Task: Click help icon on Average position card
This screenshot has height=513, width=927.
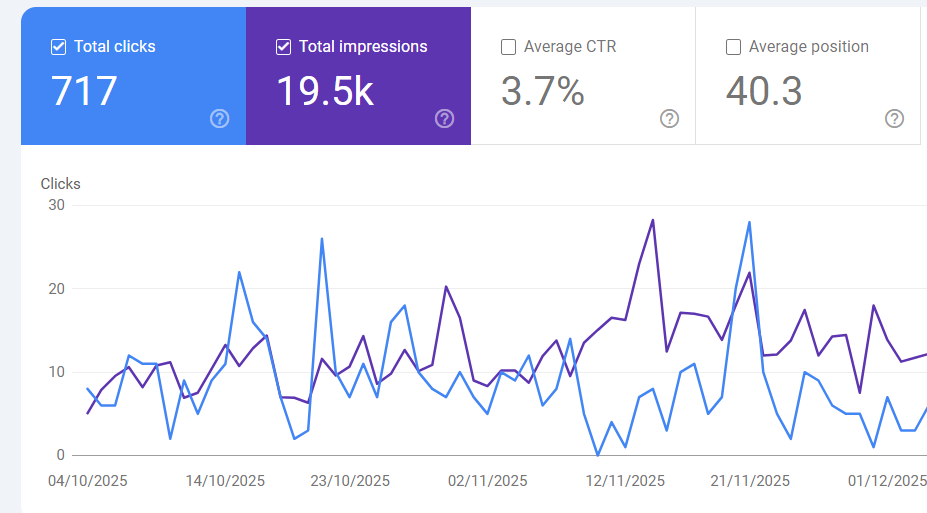Action: pos(895,119)
